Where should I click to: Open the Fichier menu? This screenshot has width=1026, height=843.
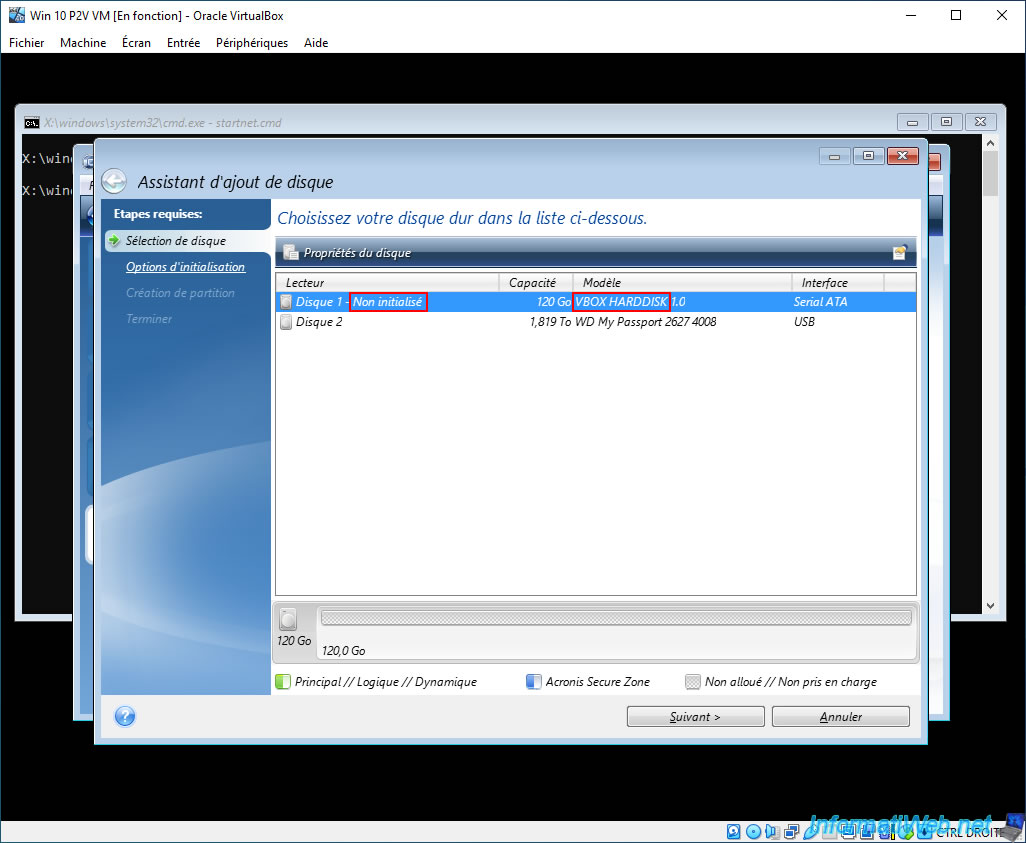27,43
